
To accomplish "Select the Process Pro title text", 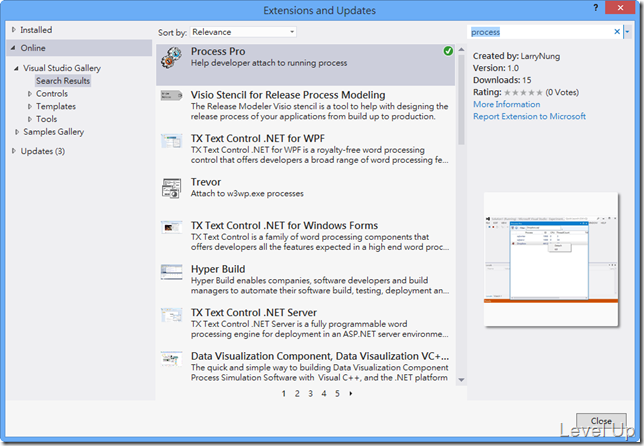I will tap(218, 51).
